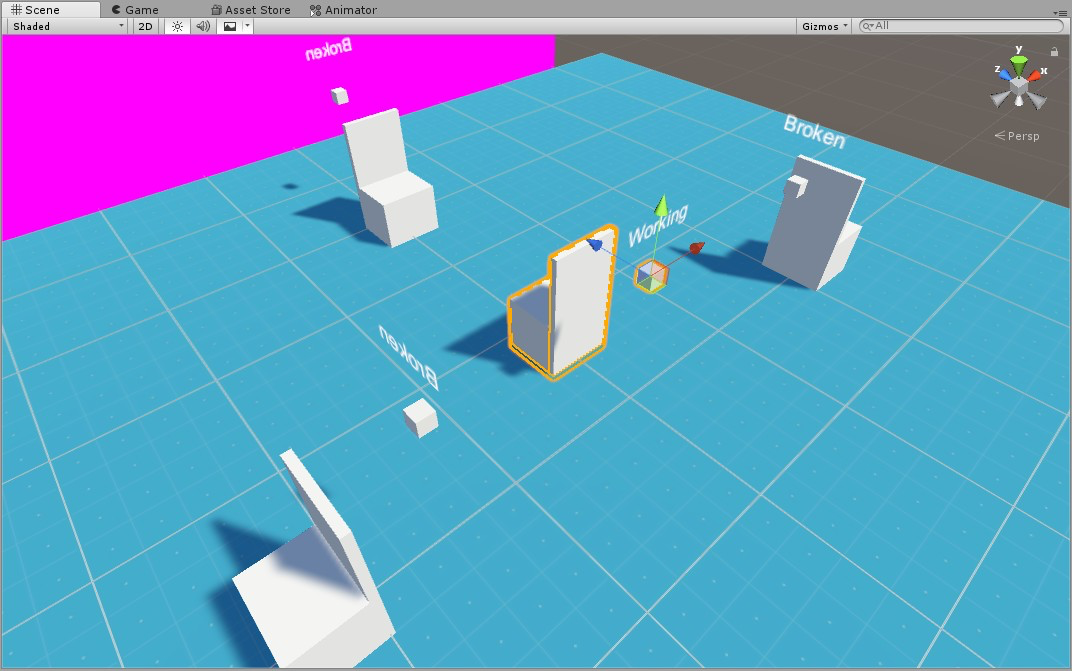The image size is (1072, 671).
Task: Toggle scene audio speaker icon
Action: coord(203,27)
